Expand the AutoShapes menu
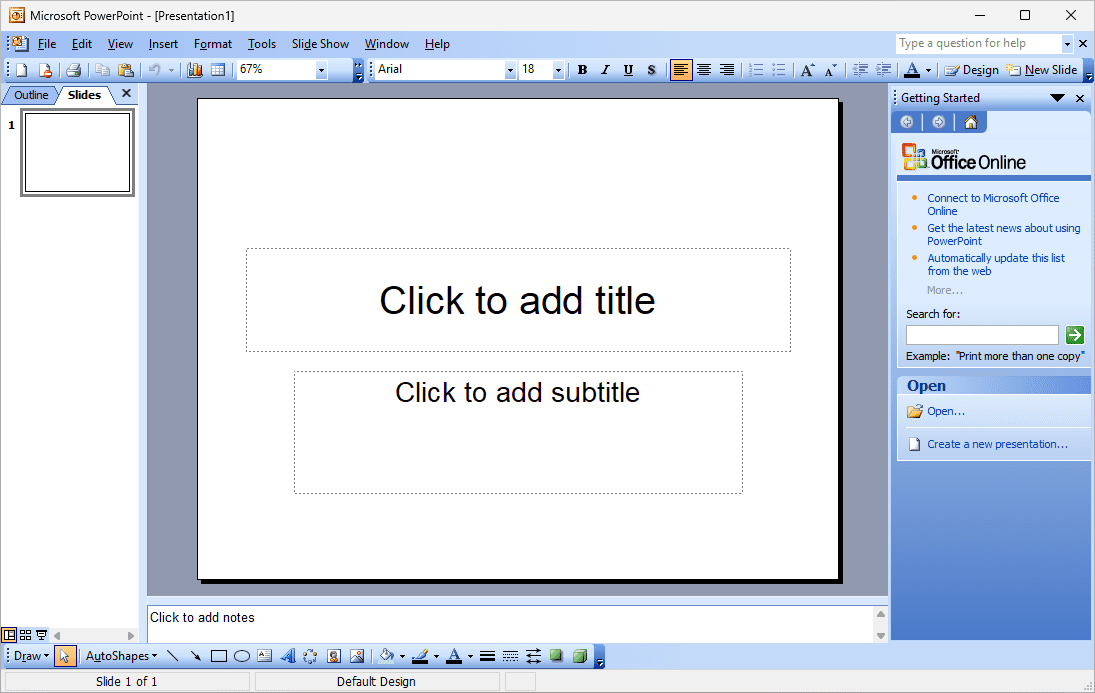 pos(122,656)
